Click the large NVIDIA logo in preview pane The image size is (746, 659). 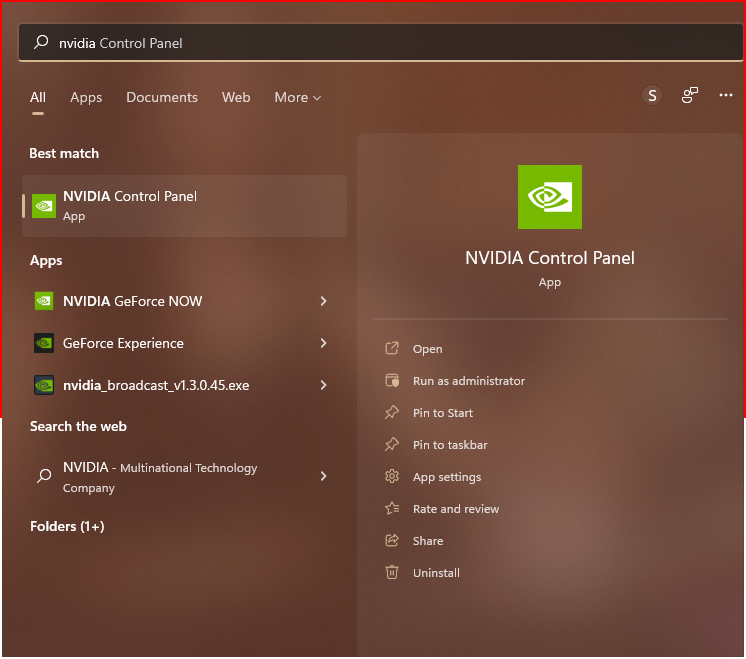550,197
